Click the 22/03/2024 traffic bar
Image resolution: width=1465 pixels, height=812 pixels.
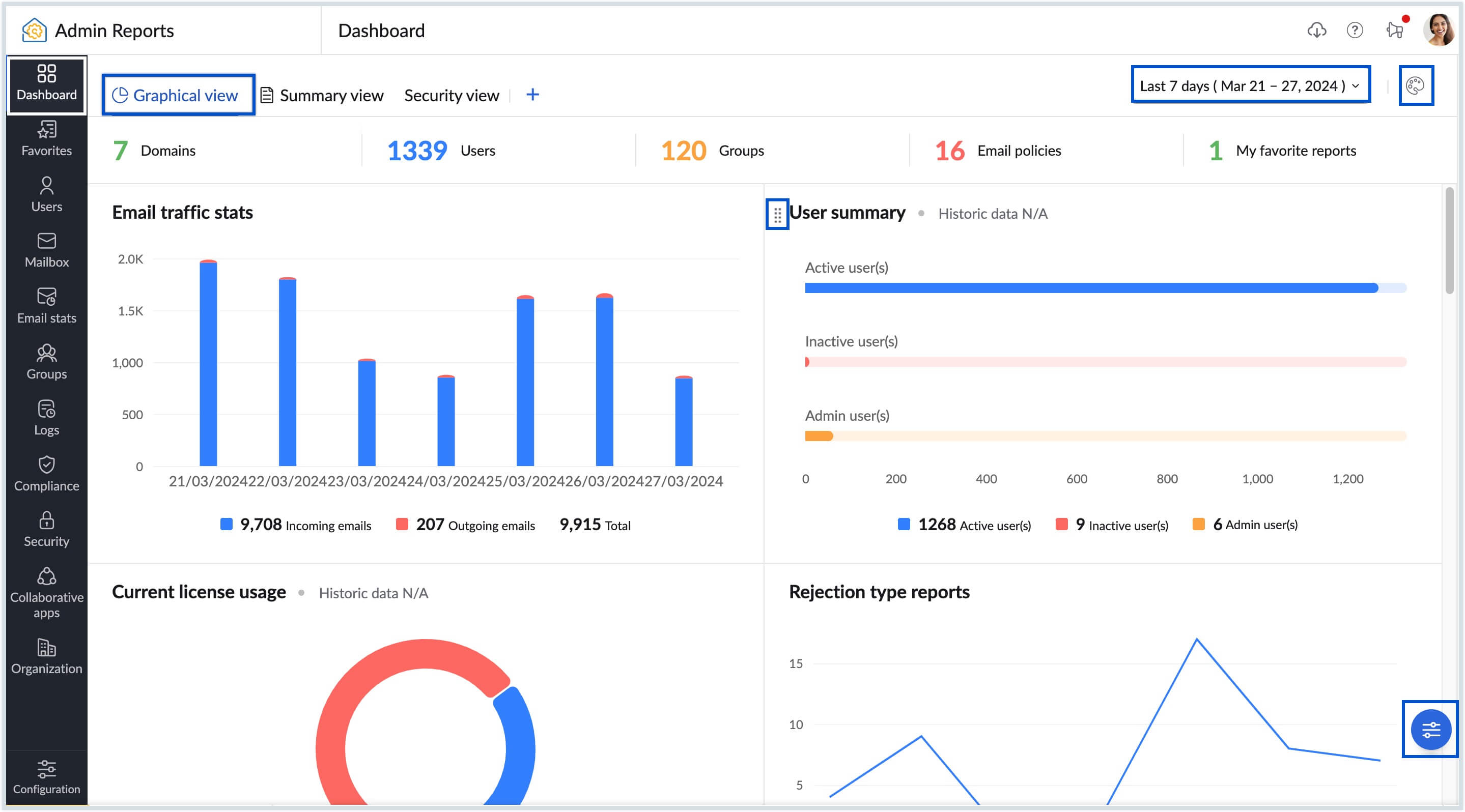pos(287,371)
